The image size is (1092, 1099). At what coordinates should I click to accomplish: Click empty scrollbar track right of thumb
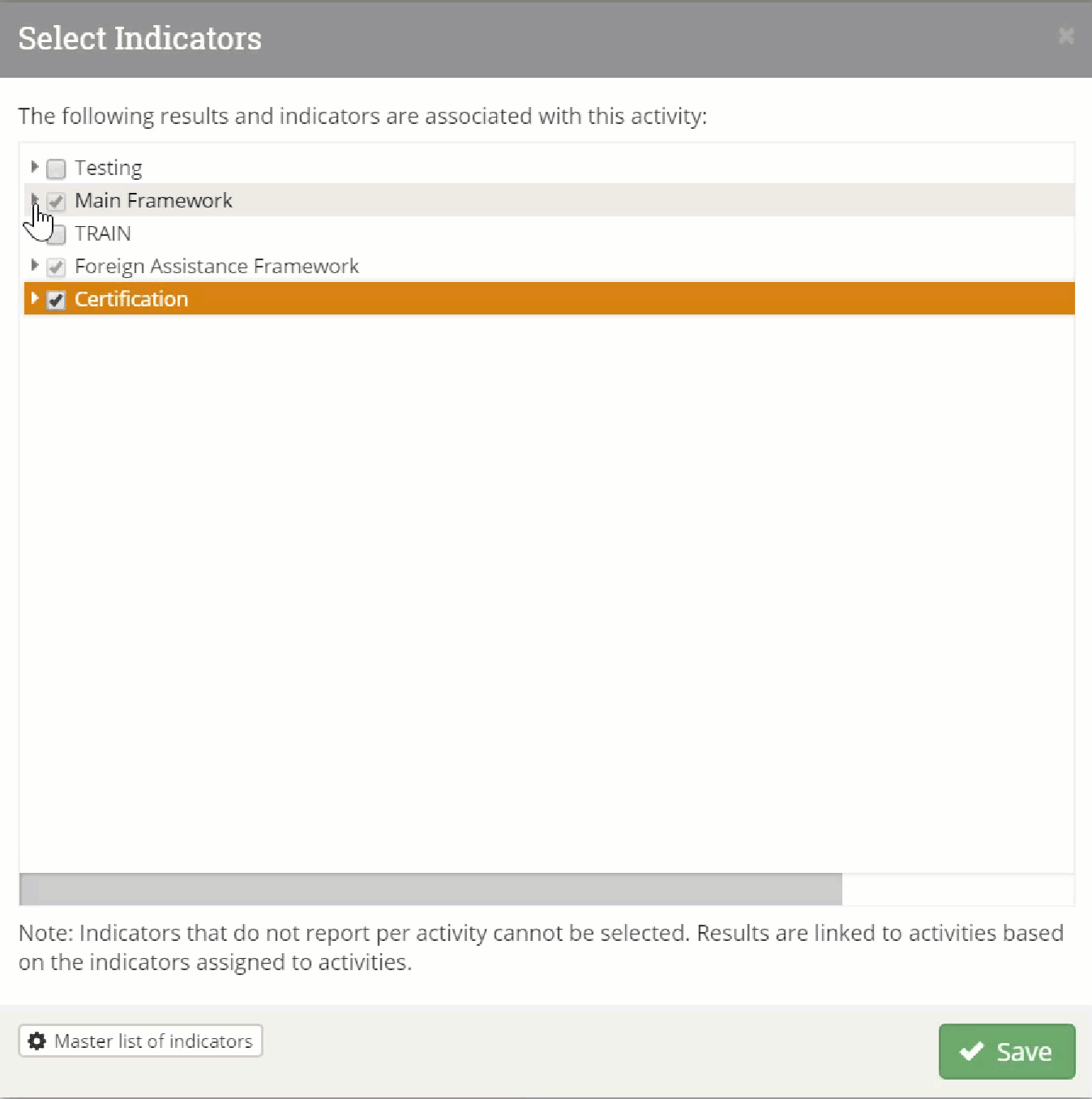(957, 890)
